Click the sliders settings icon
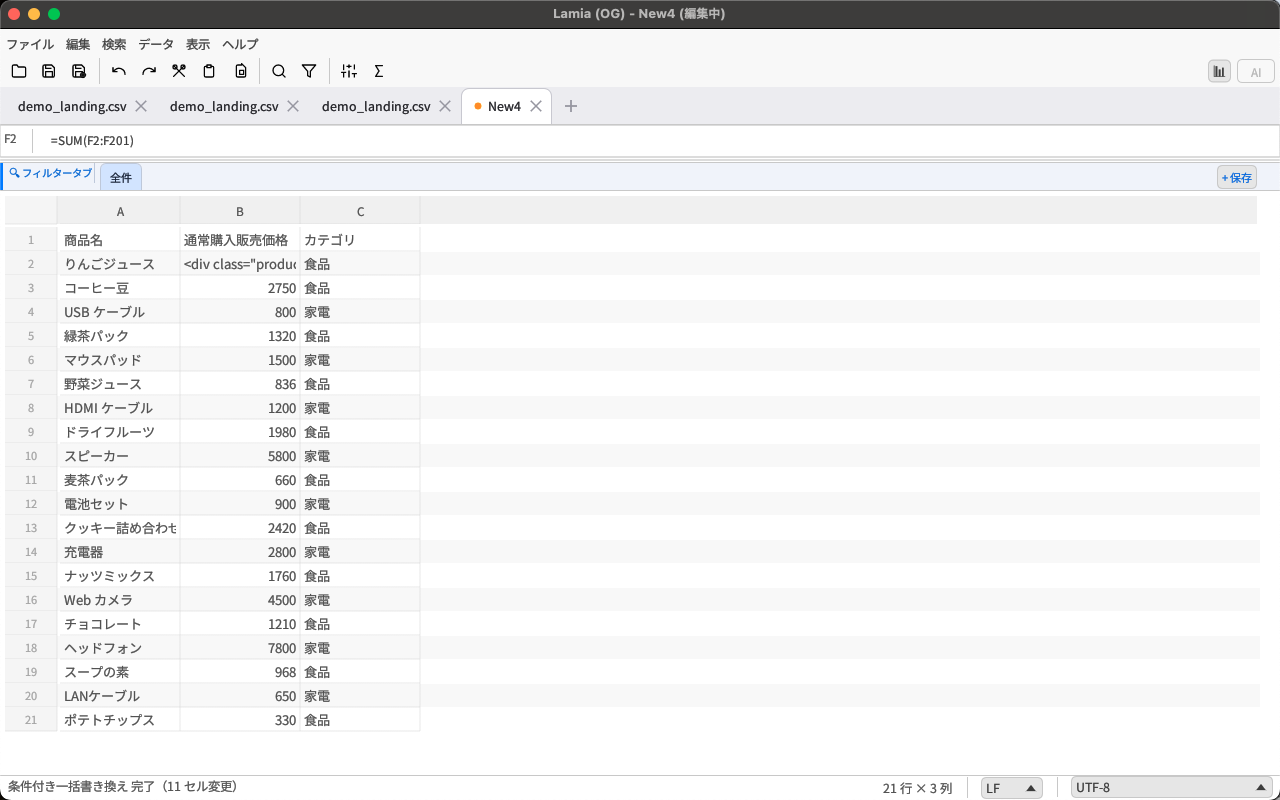1280x800 pixels. [349, 71]
